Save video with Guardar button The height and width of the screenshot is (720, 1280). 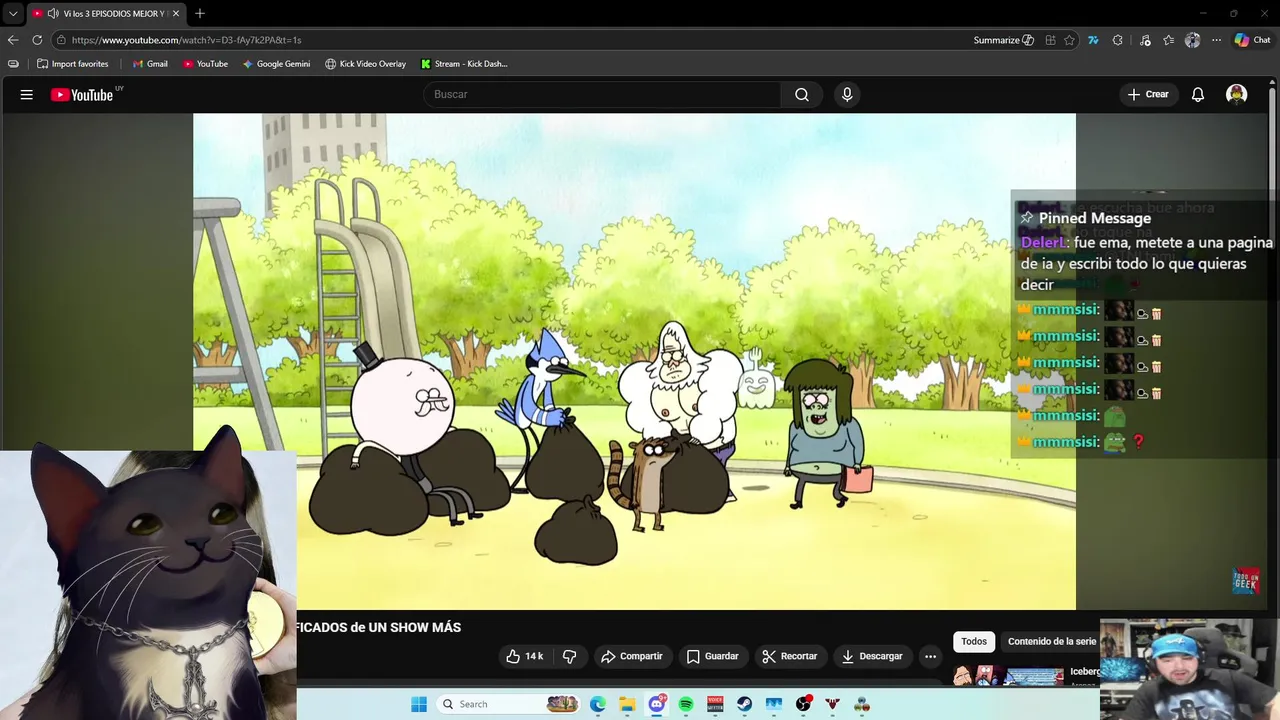pyautogui.click(x=713, y=656)
